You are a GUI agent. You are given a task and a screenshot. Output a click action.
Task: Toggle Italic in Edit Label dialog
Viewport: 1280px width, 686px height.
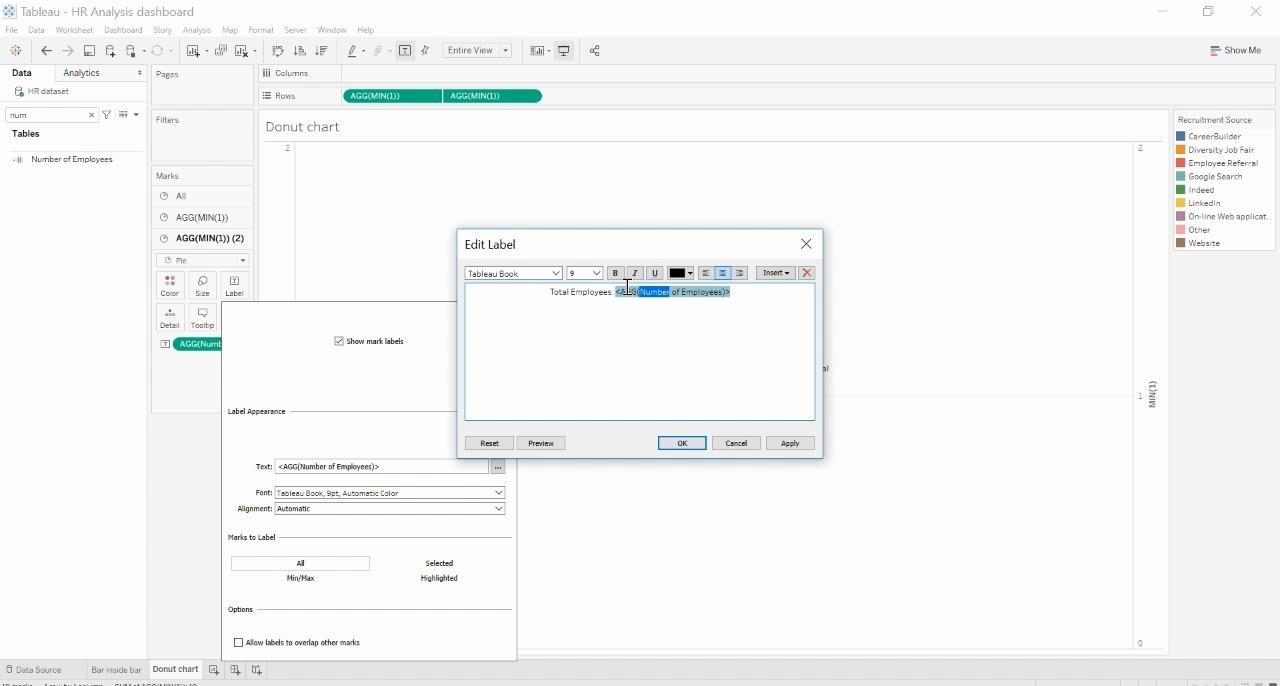coord(635,273)
